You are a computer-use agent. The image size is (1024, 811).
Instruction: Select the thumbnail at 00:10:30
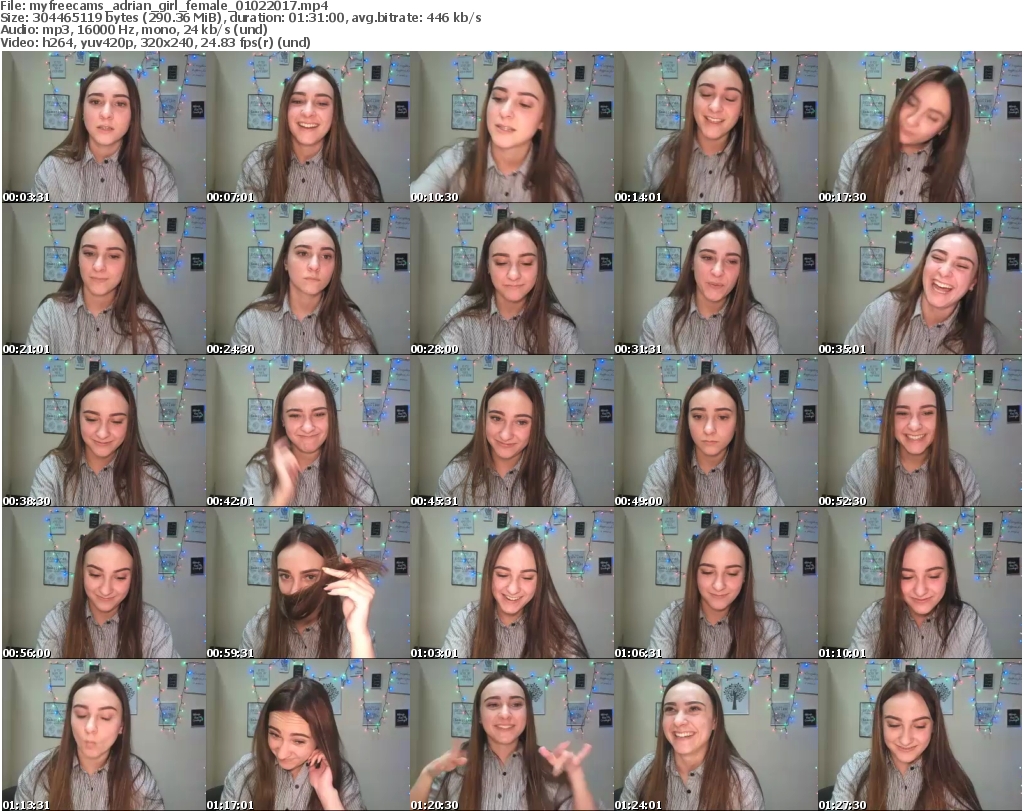(512, 127)
